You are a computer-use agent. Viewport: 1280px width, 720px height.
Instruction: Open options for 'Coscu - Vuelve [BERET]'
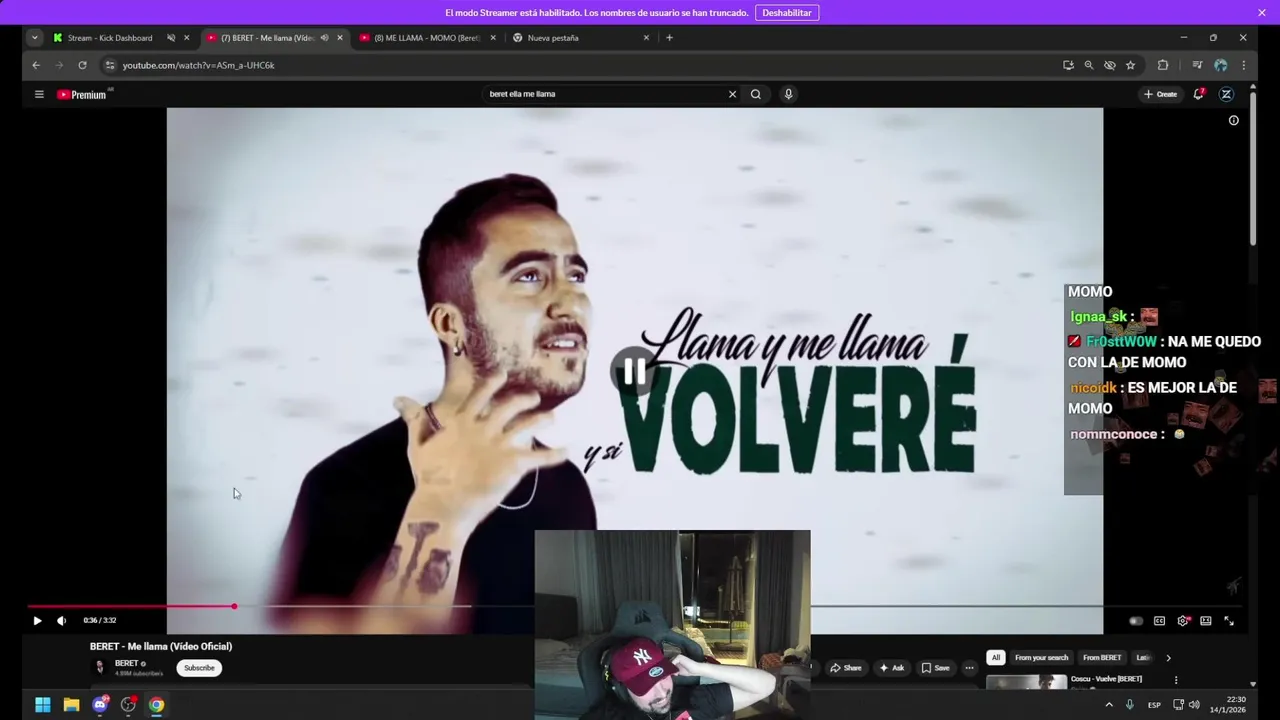click(1176, 680)
